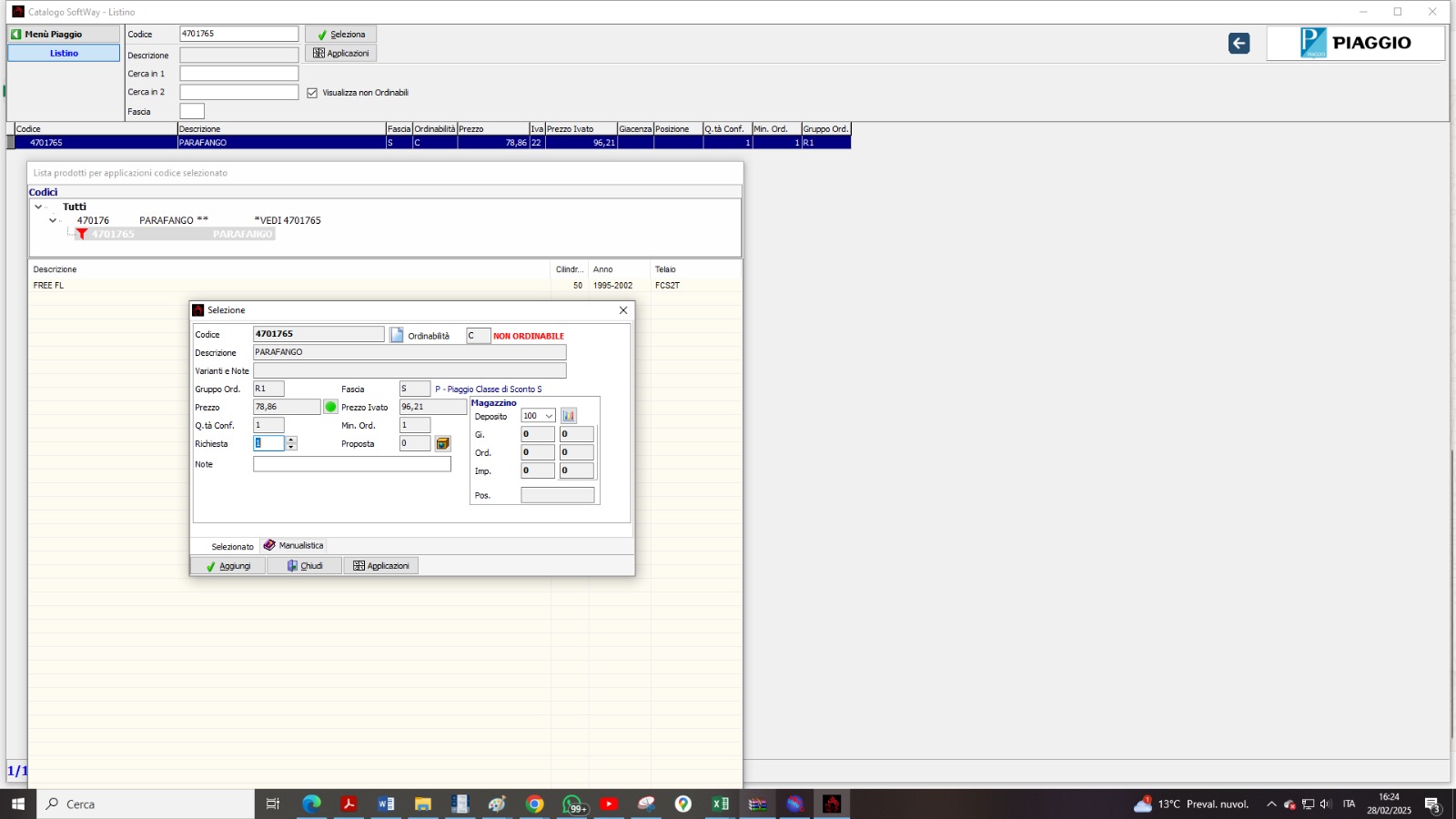This screenshot has height=819, width=1456.
Task: Click the green price status indicator
Action: click(331, 407)
